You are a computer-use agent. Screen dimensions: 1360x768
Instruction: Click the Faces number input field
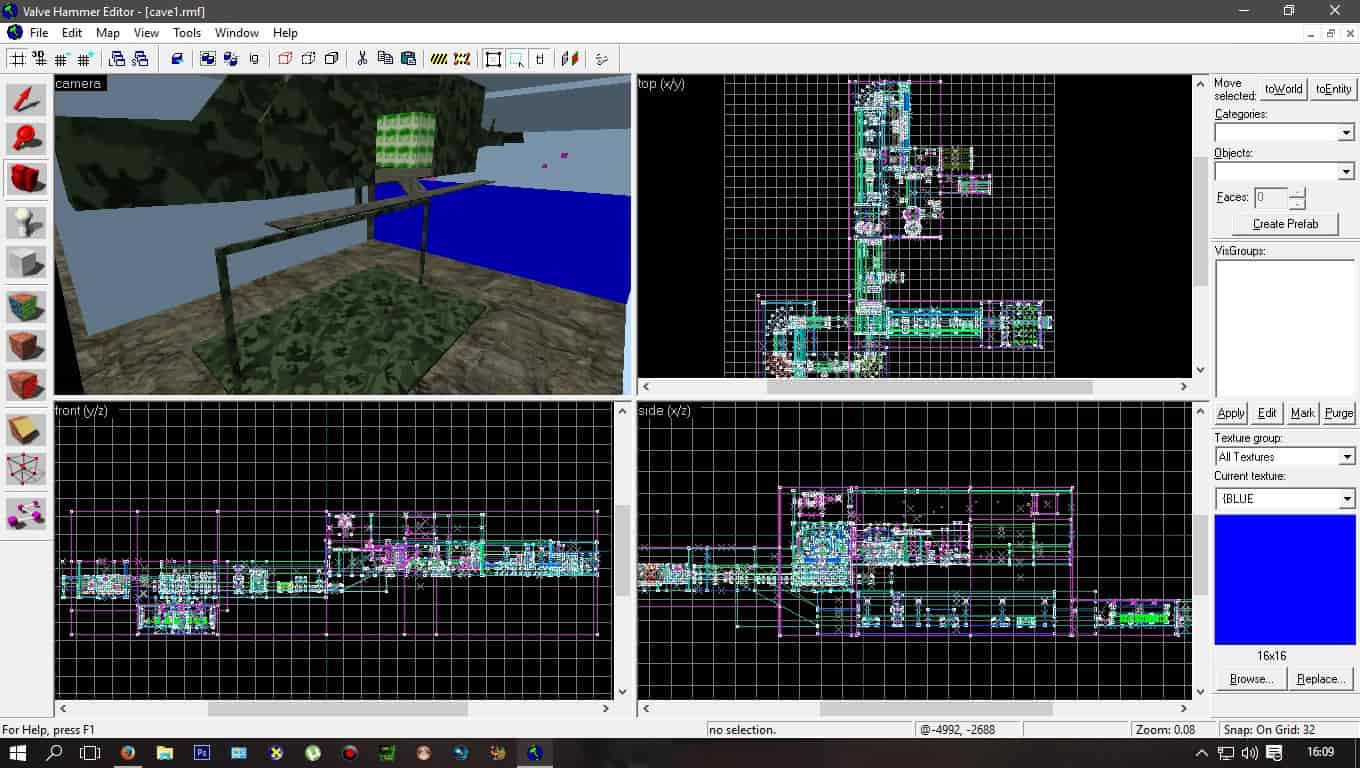point(1270,198)
